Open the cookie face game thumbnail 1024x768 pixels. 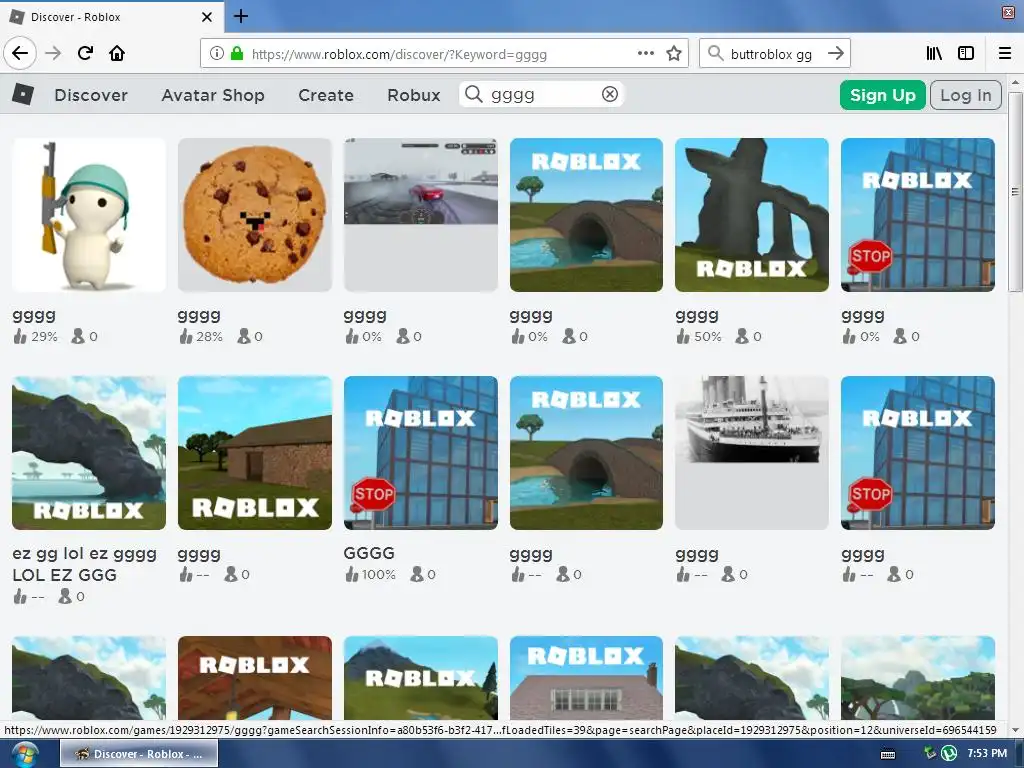coord(255,215)
